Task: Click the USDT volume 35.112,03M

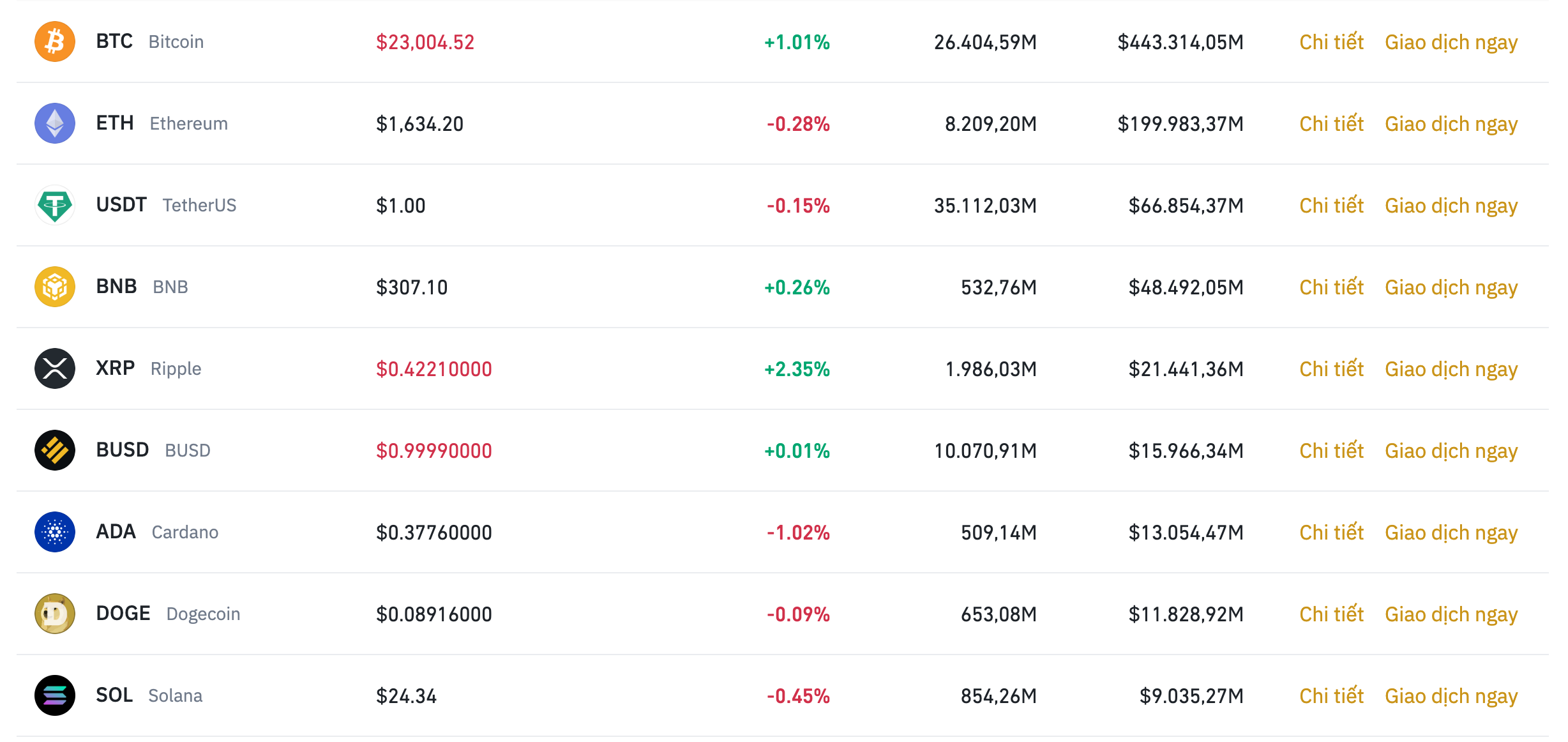Action: click(x=985, y=206)
